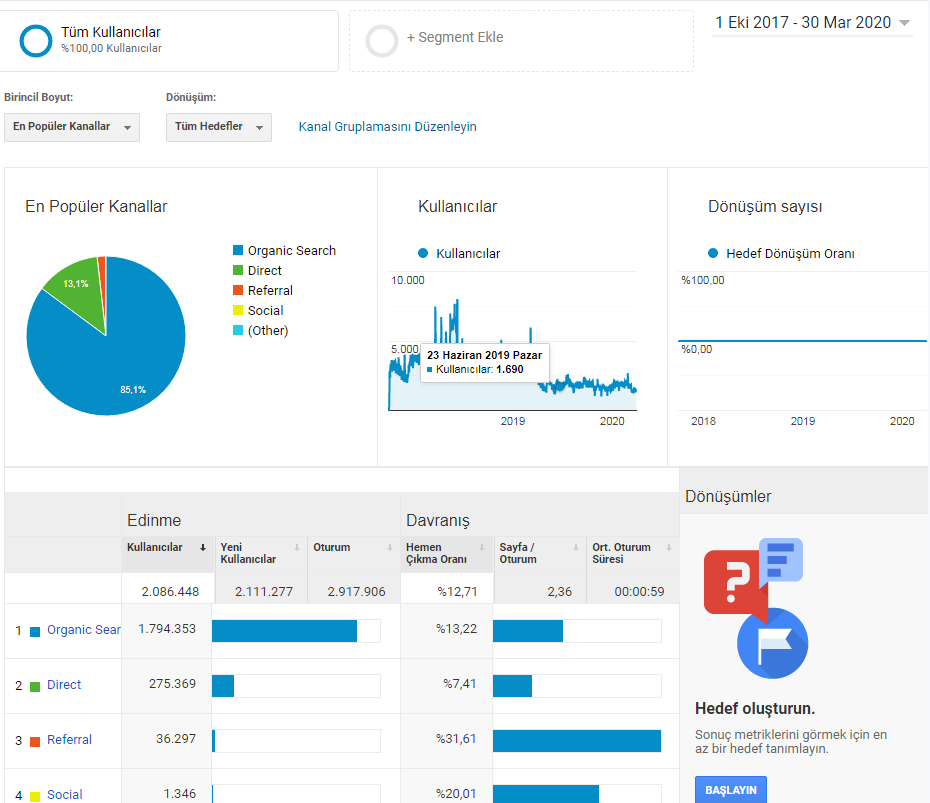Sort by Hemen Çıkma Oranı arrow
Image resolution: width=930 pixels, height=803 pixels.
click(482, 547)
